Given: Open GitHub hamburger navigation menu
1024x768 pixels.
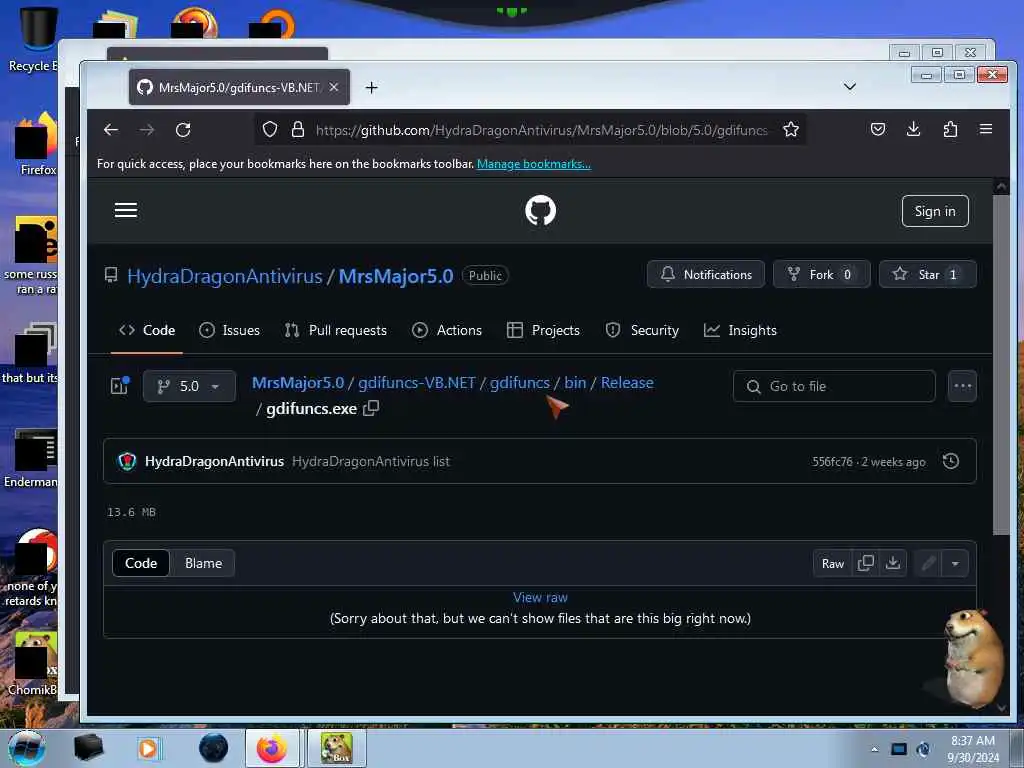Looking at the screenshot, I should pyautogui.click(x=126, y=210).
